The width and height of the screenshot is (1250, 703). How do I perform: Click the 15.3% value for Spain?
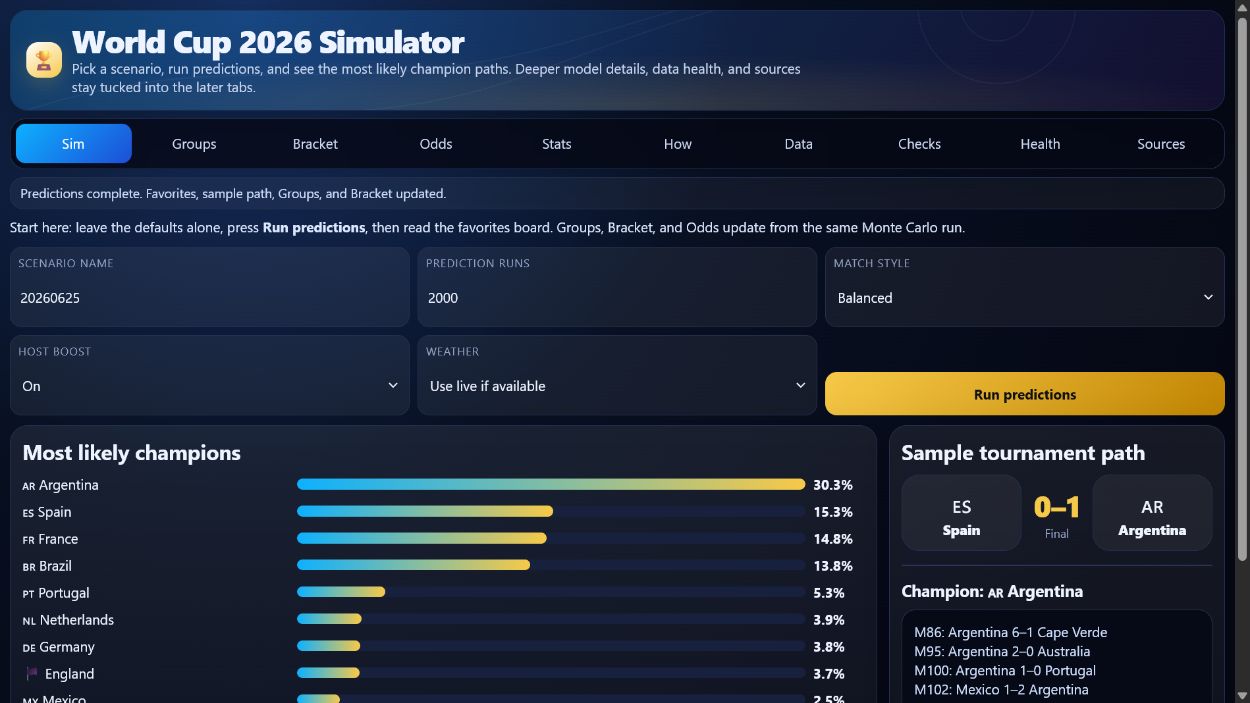coord(833,512)
